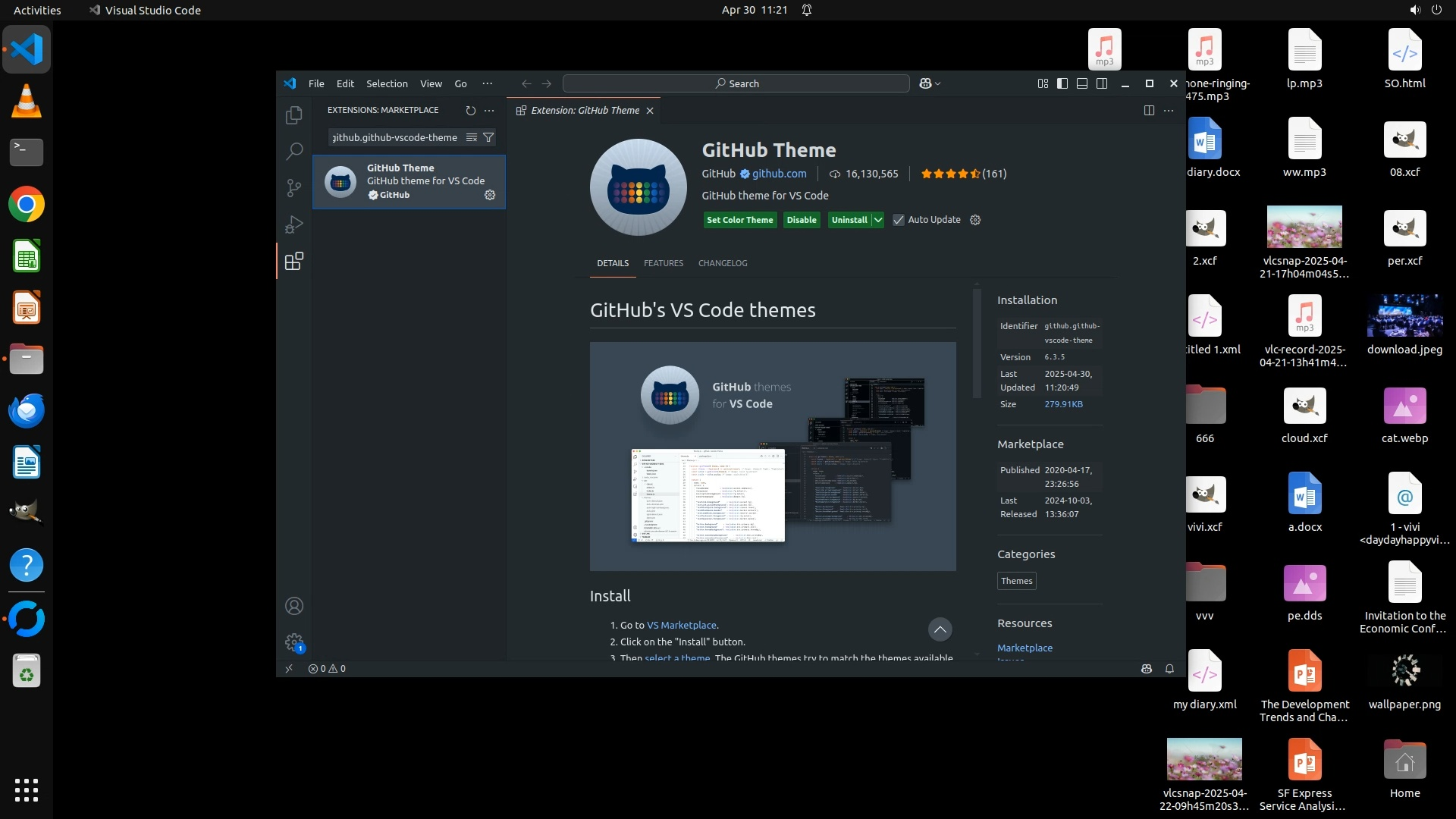The image size is (1456, 819).
Task: Open the Accounts icon in activity bar
Action: point(293,607)
